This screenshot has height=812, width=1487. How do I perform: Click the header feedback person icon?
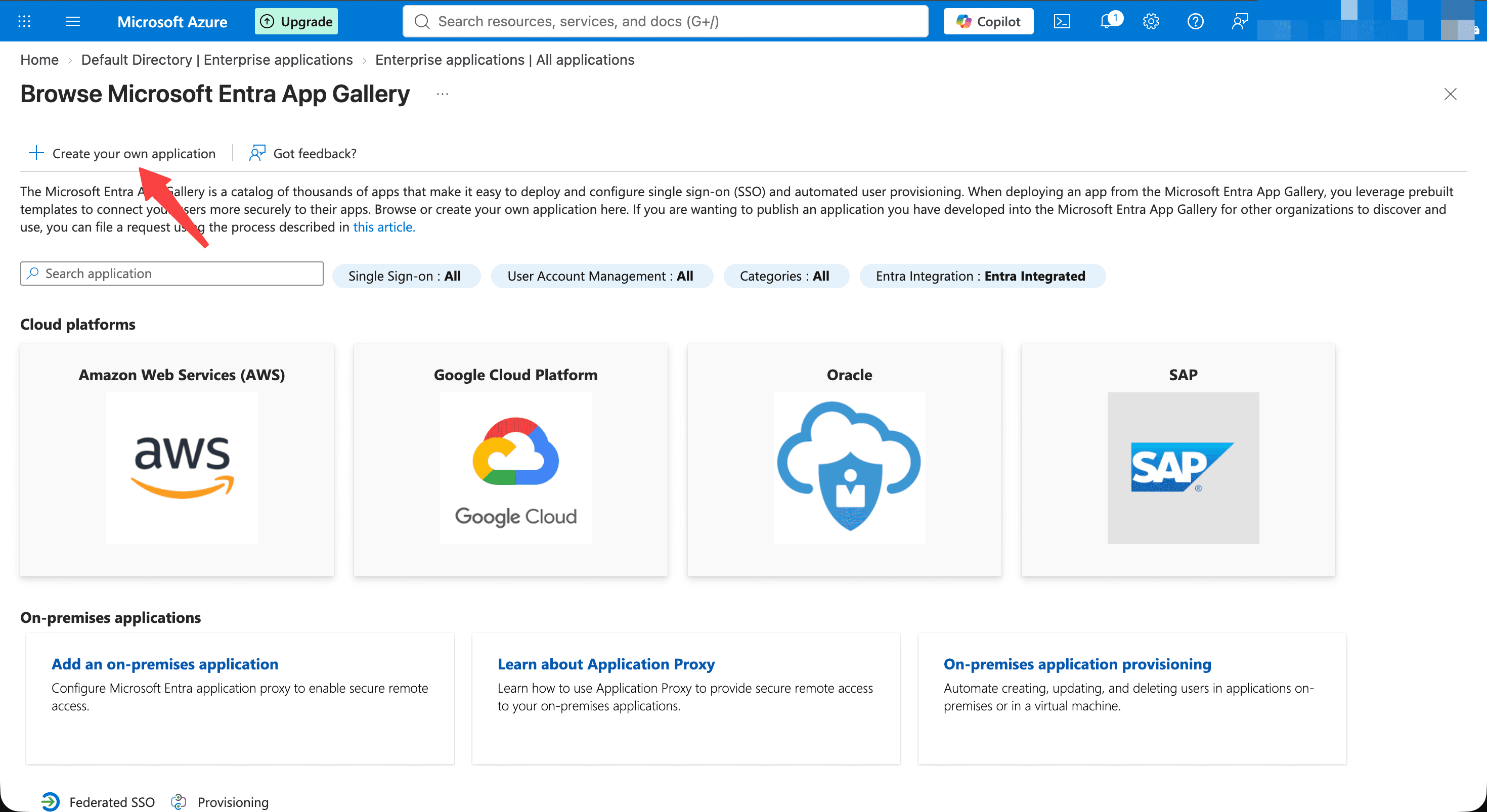pyautogui.click(x=1239, y=21)
